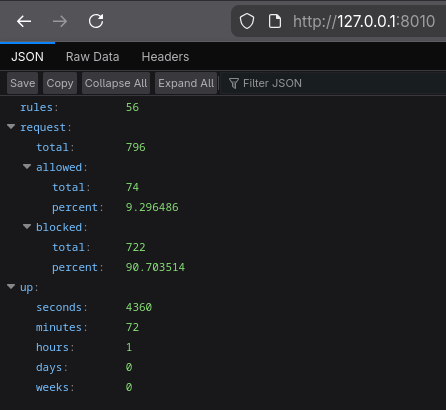Click the allowed key label
The width and height of the screenshot is (446, 410).
coord(59,167)
